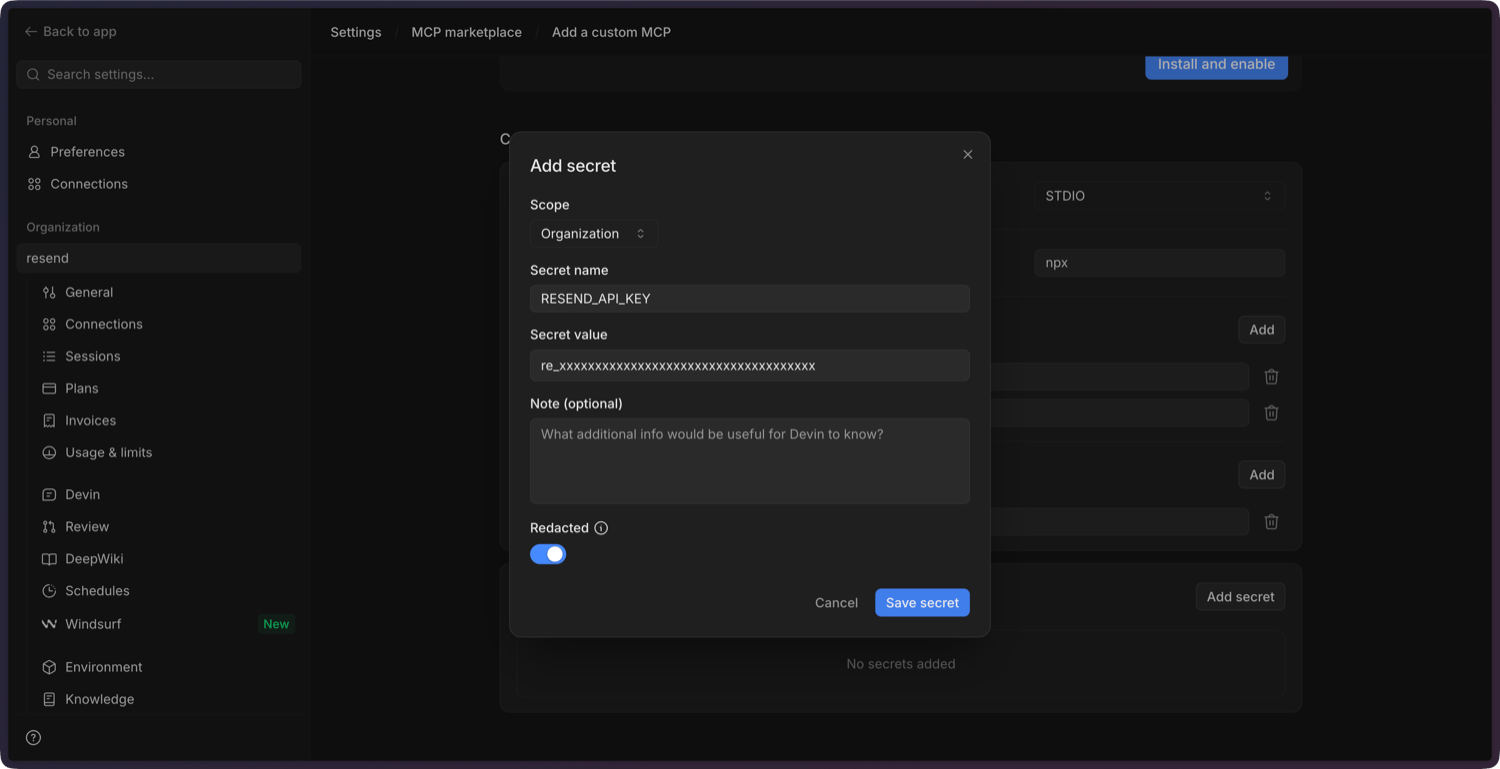Click the lower Add button for variables
Viewport: 1500px width, 769px height.
point(1261,475)
